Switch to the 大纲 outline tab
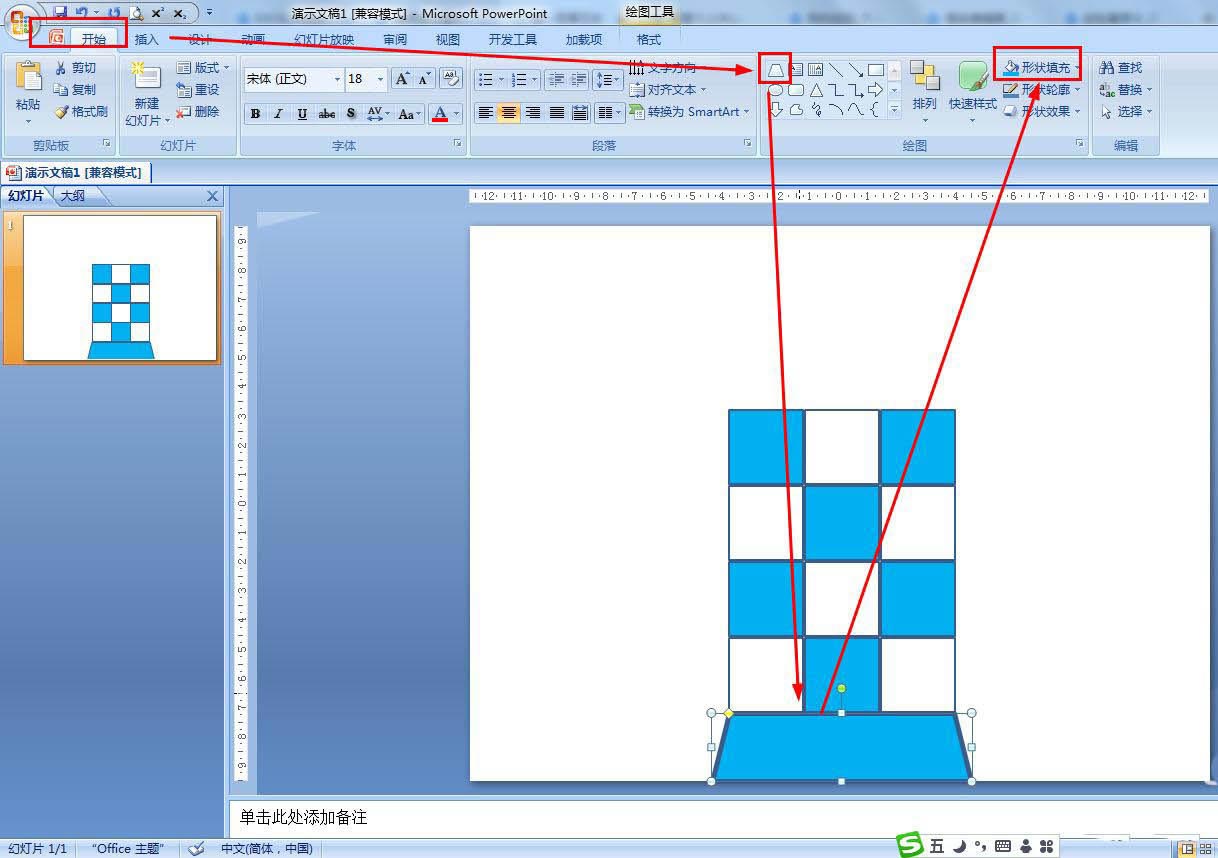 (x=73, y=196)
